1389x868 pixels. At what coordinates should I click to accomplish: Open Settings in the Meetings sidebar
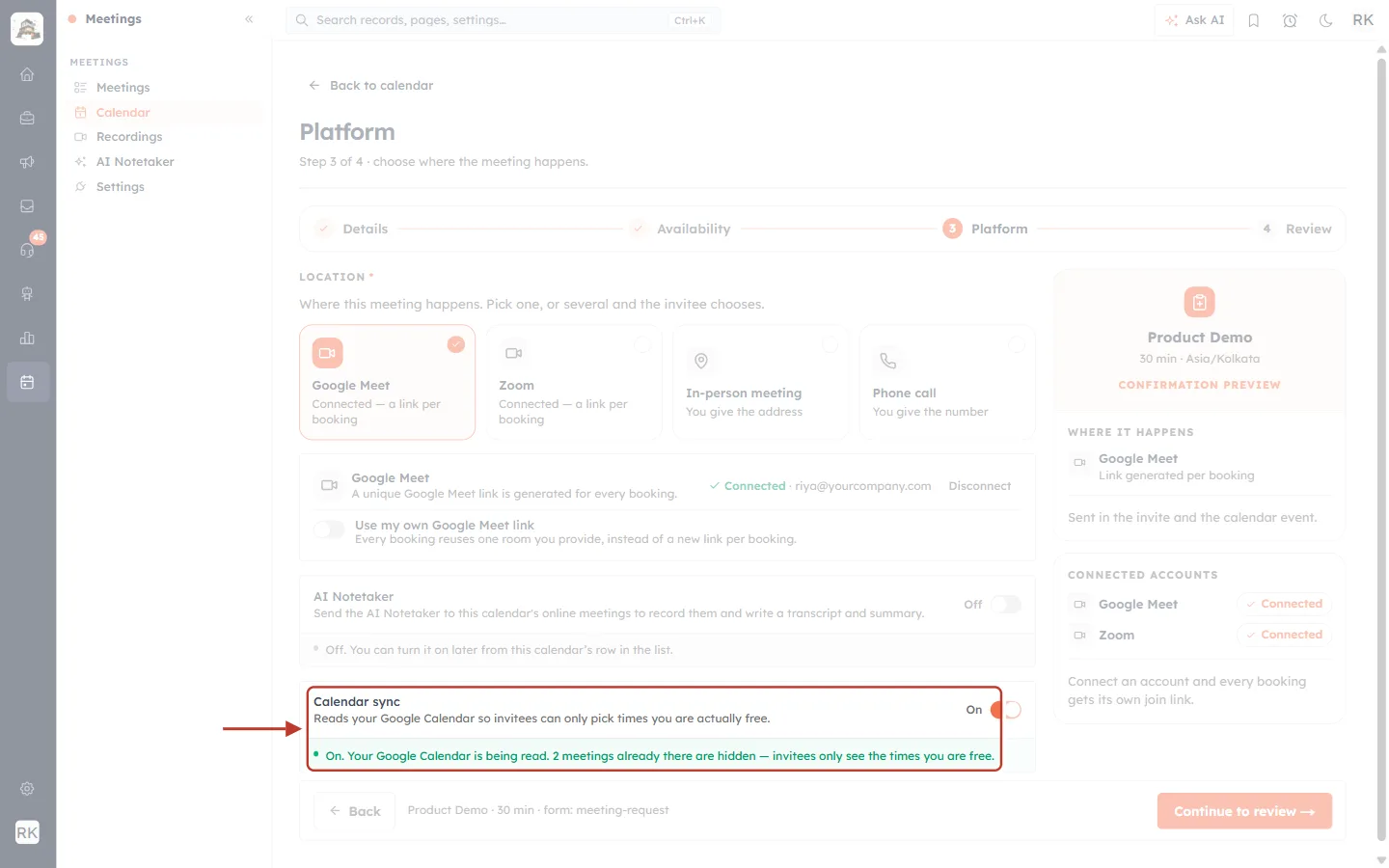pos(121,187)
